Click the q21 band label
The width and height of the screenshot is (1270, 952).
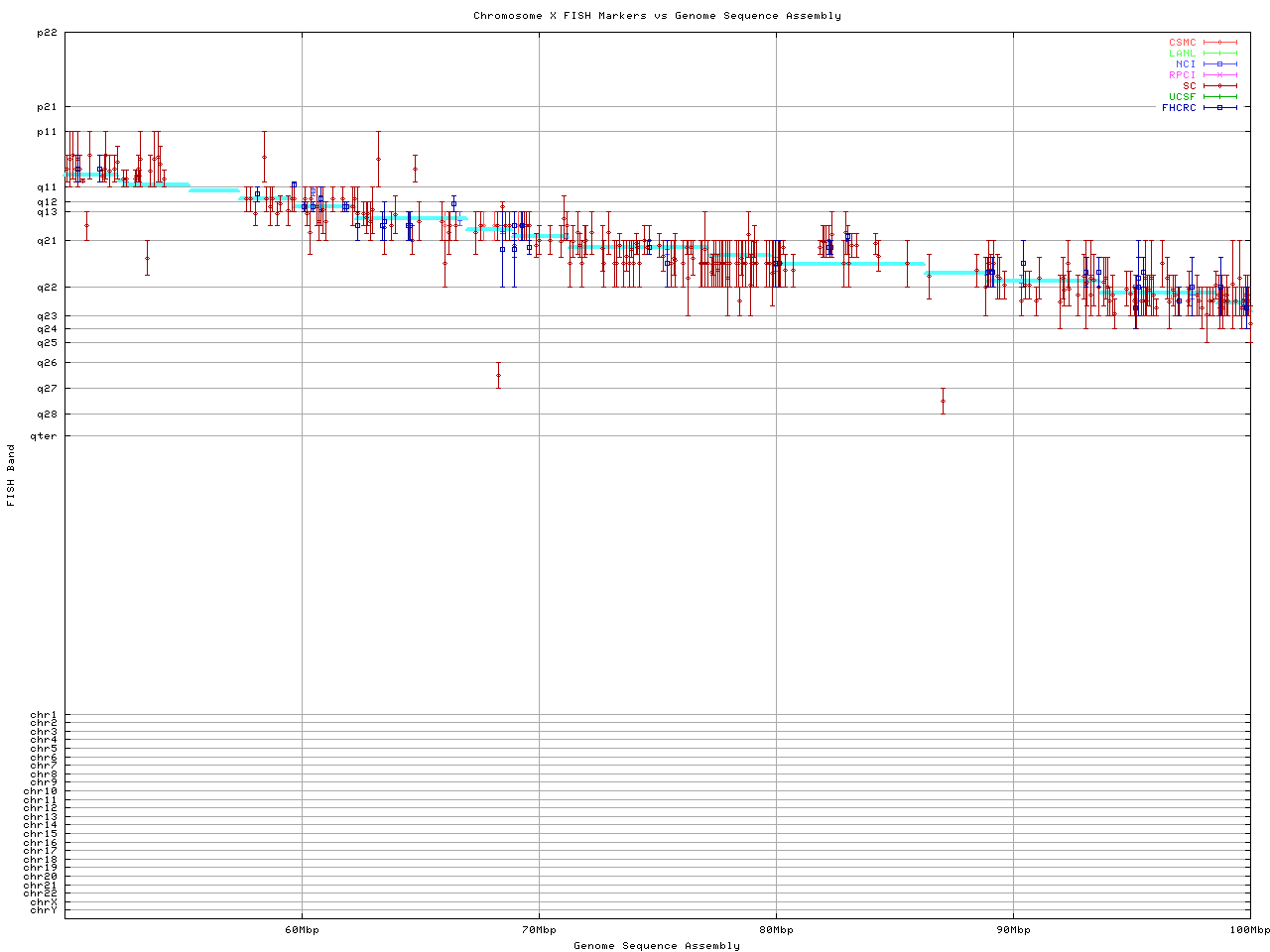tap(47, 241)
